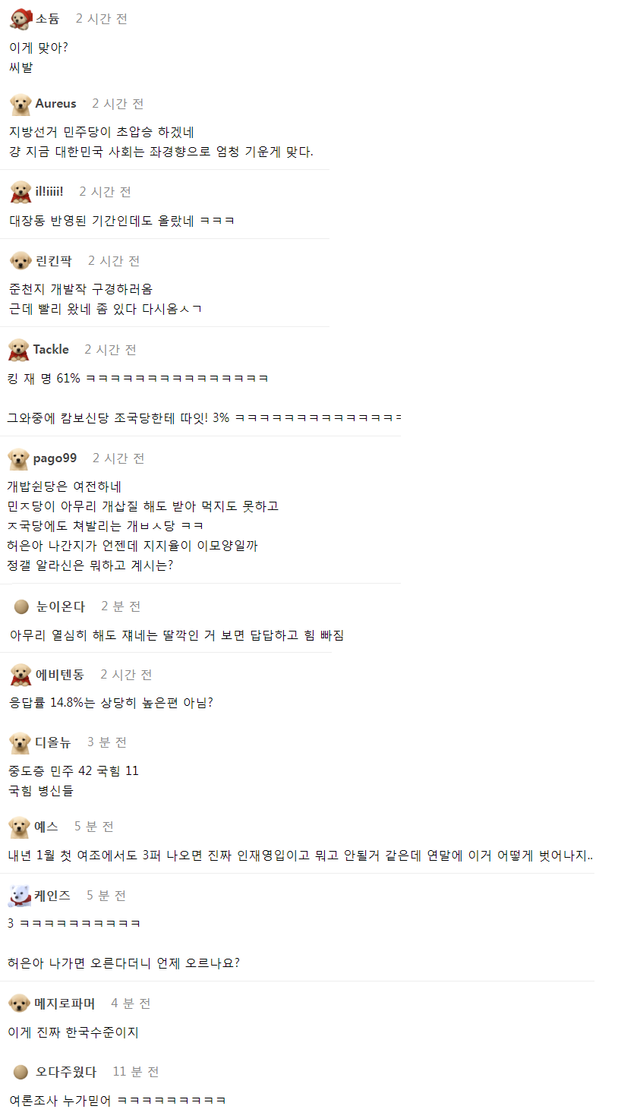Image resolution: width=640 pixels, height=1118 pixels.
Task: Click 눈이온다's round brown avatar
Action: pos(21,607)
